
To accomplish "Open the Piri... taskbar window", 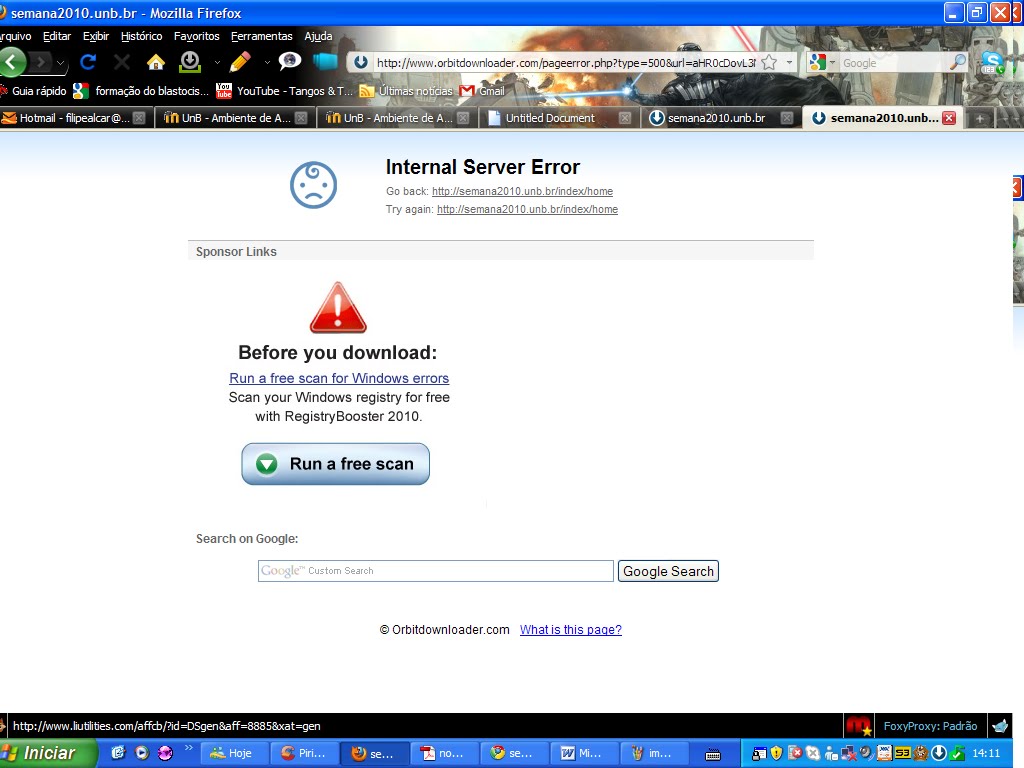I will [305, 753].
